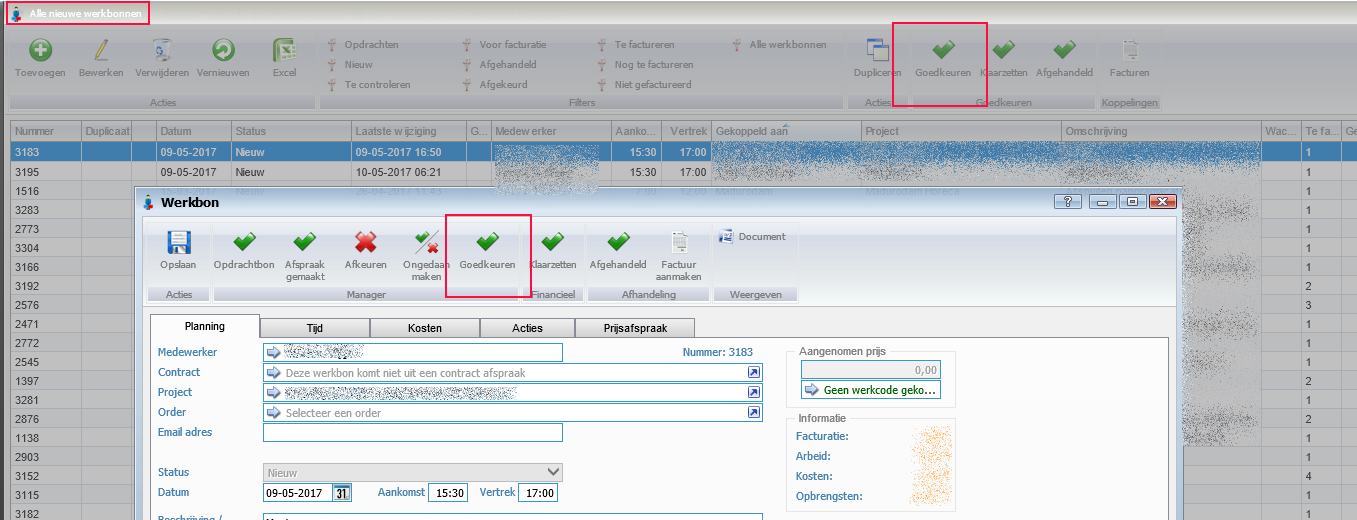Reject the werkbon with the Afkeuren icon
Image resolution: width=1357 pixels, height=520 pixels.
[365, 244]
